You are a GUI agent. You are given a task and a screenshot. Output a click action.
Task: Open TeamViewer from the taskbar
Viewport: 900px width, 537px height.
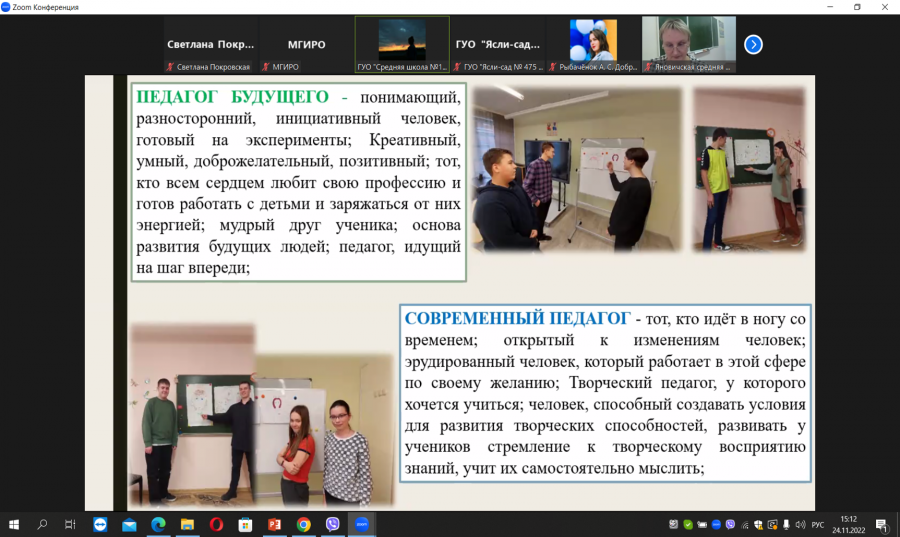pos(100,524)
